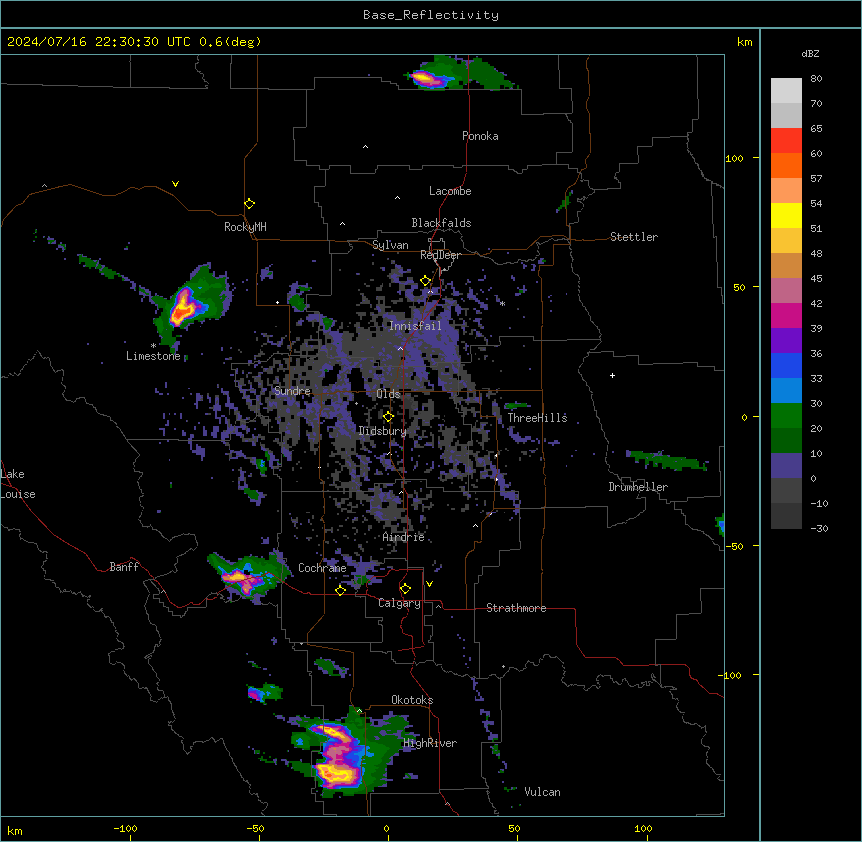Click the Sundre label
The height and width of the screenshot is (842, 862).
(292, 391)
